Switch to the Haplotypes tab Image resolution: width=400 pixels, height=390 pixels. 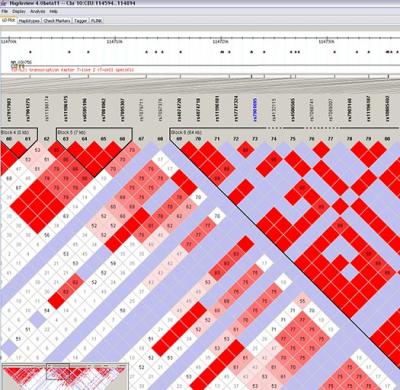29,21
